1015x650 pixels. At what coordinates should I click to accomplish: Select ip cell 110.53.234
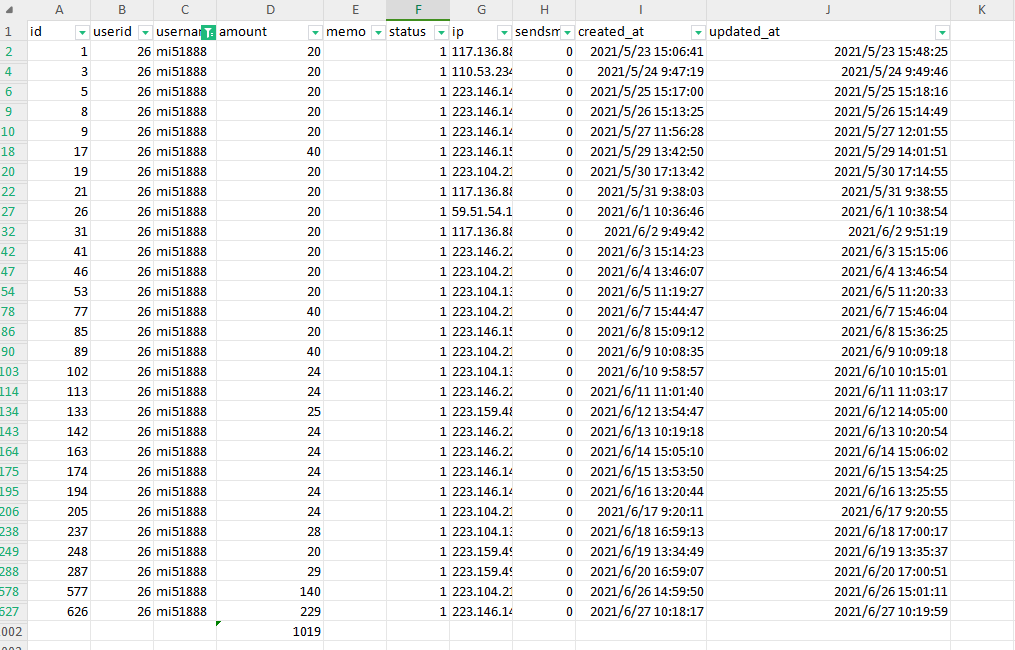pyautogui.click(x=481, y=72)
